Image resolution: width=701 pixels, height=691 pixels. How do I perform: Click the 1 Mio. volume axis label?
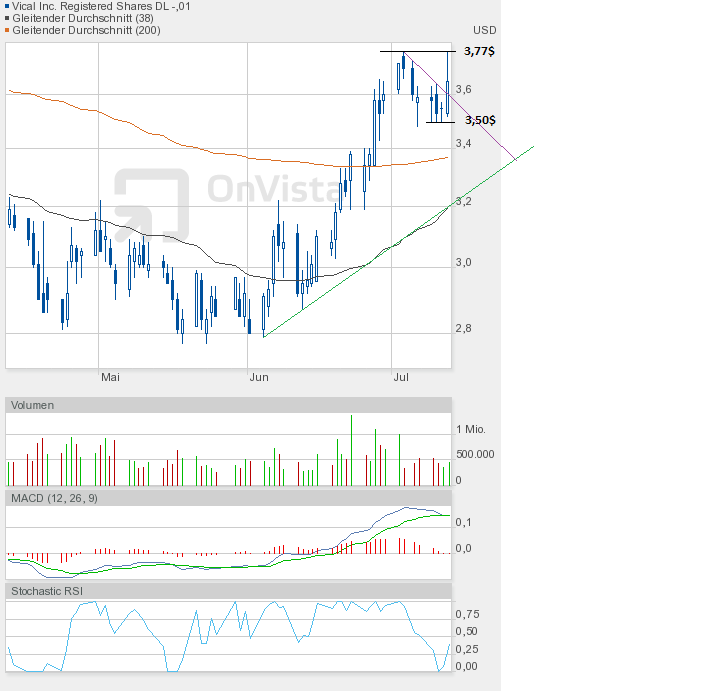(x=471, y=430)
